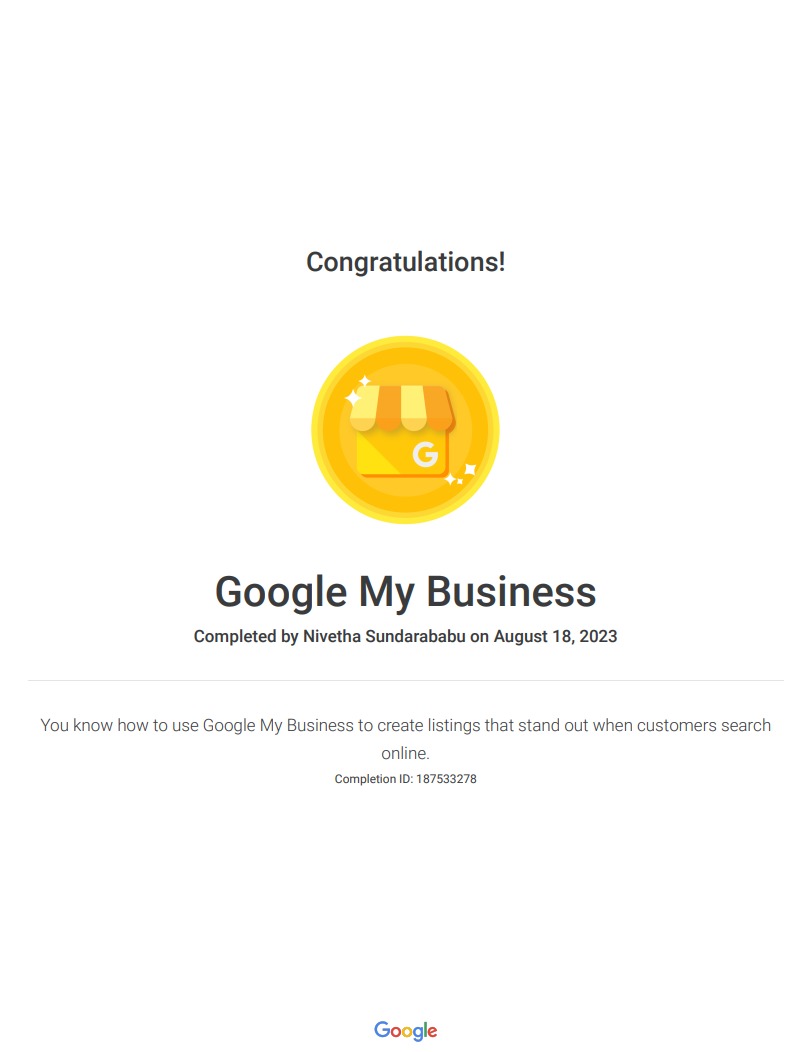Click the "Completion ID:" label
Viewport: 811px width, 1052px height.
(x=373, y=779)
